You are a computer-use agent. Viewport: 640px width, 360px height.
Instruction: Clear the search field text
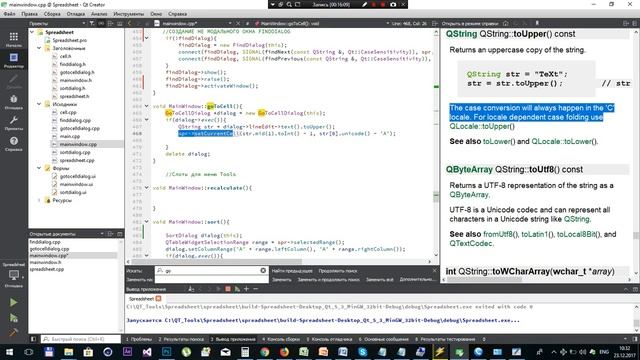coord(263,270)
